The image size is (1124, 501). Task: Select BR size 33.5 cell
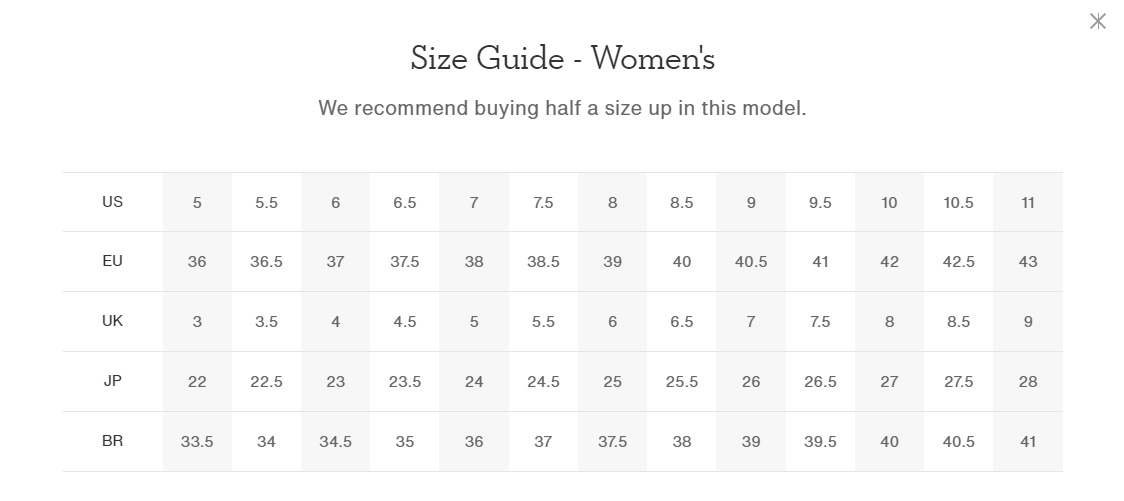197,442
